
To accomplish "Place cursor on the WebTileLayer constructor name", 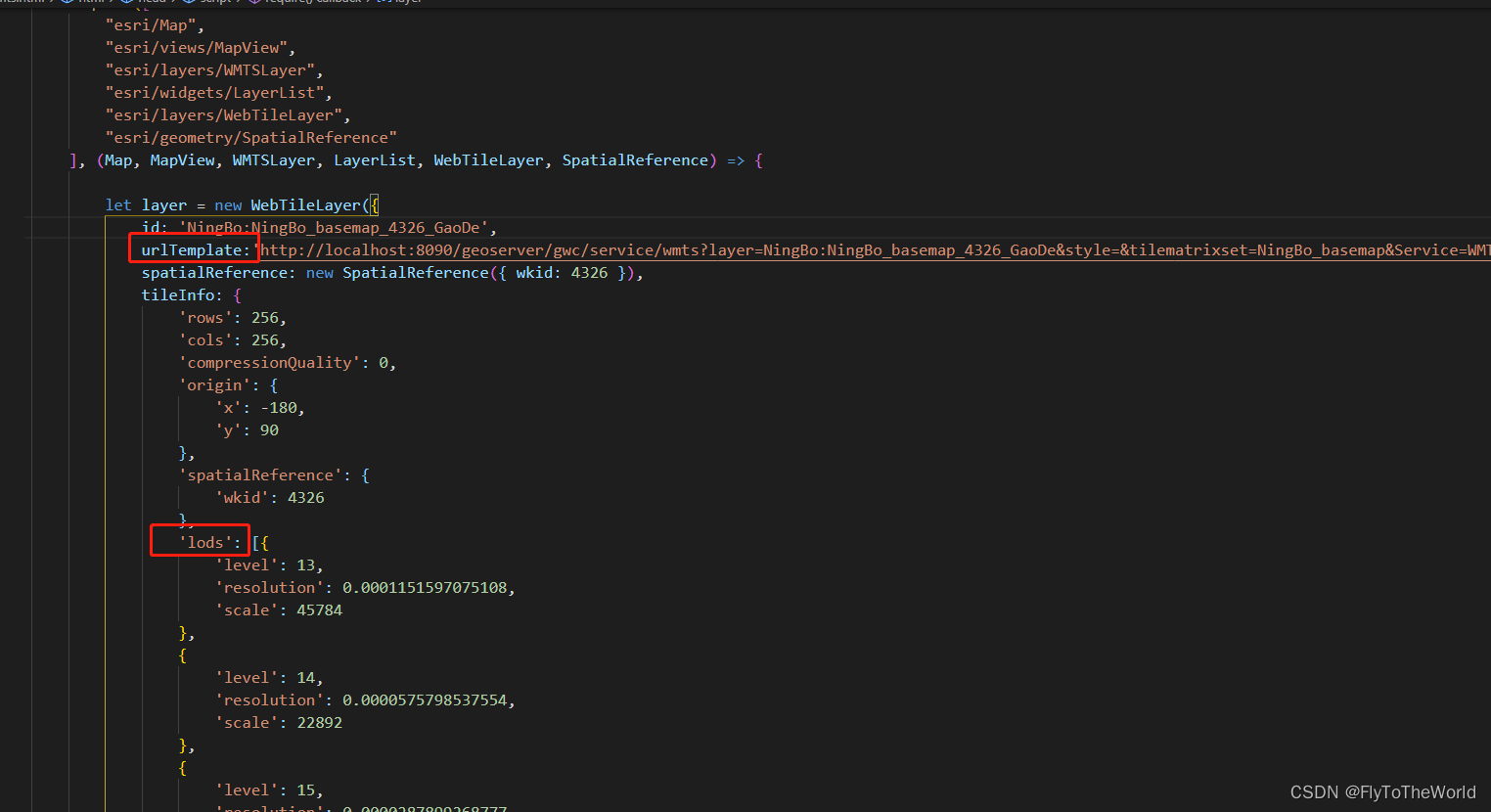I will point(305,204).
